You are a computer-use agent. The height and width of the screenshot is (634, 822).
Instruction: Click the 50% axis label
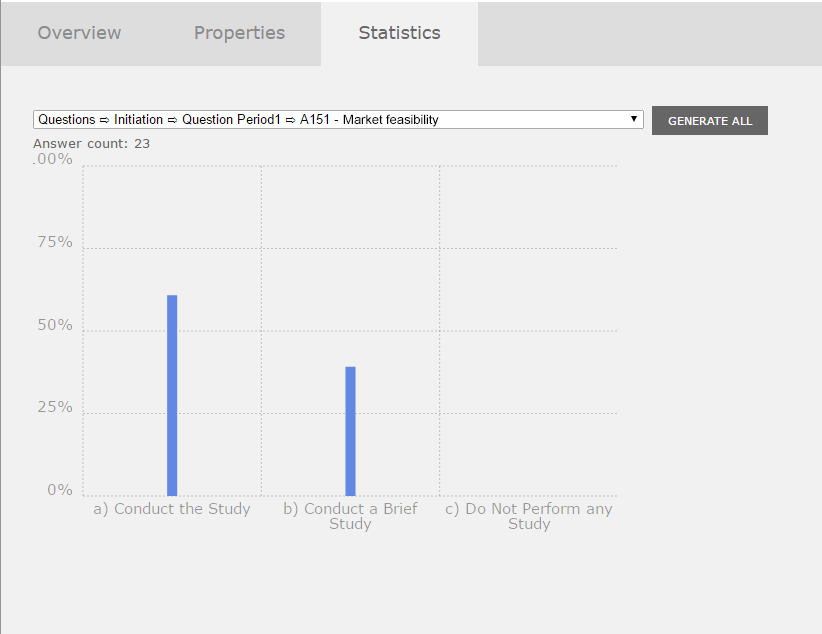(x=55, y=325)
